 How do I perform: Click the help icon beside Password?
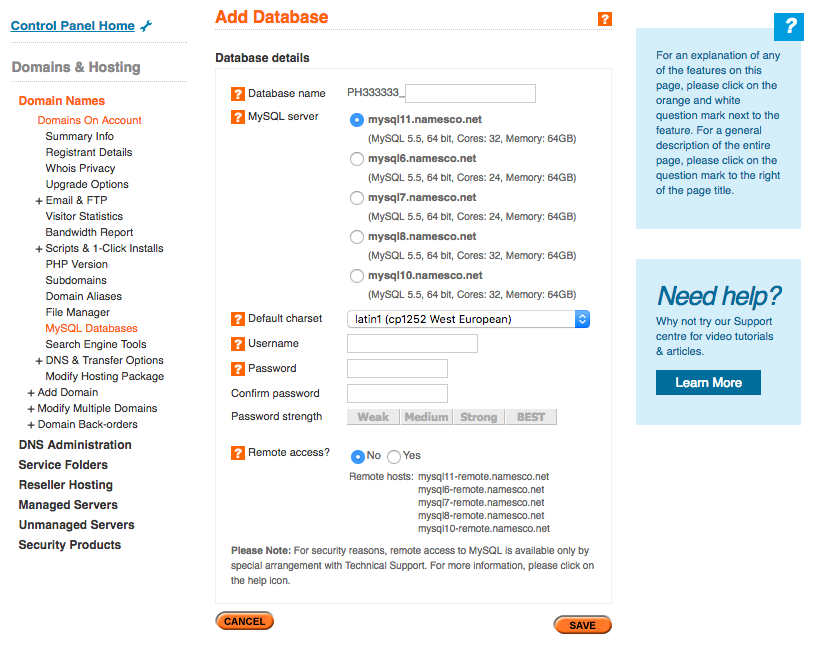coord(238,369)
